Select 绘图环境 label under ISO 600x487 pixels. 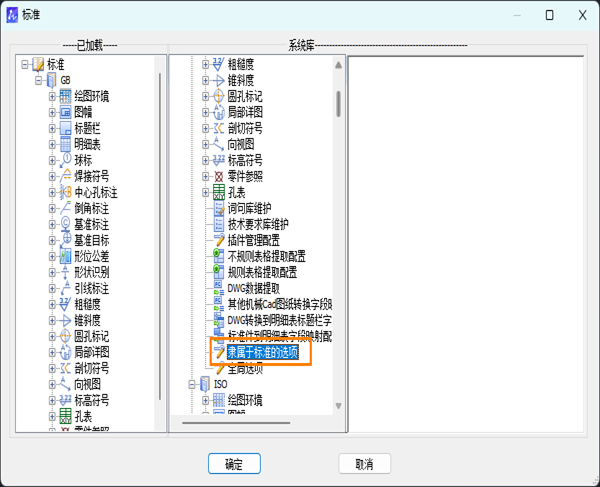pyautogui.click(x=245, y=401)
